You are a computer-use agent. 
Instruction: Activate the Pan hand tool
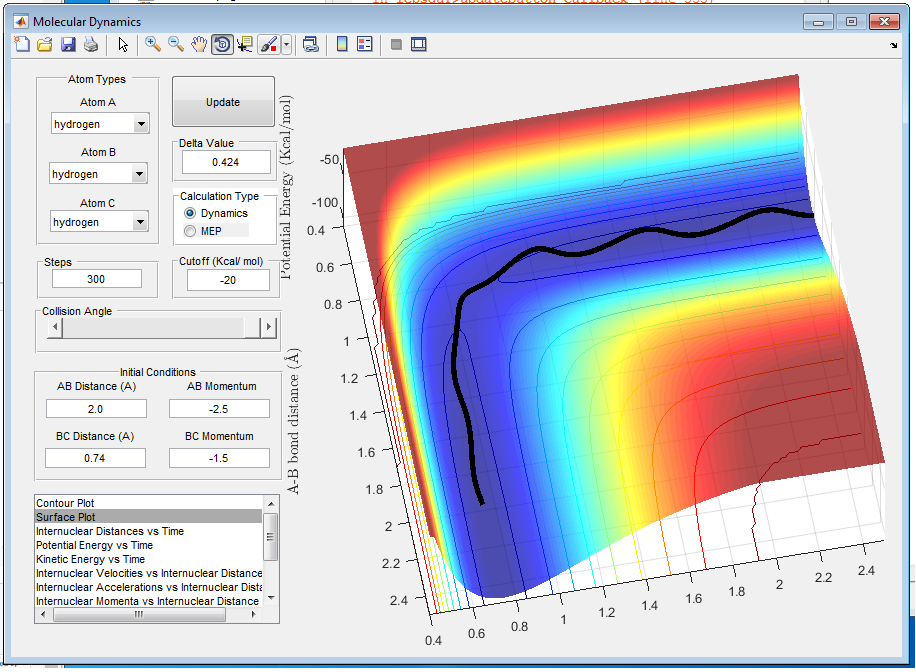click(199, 44)
